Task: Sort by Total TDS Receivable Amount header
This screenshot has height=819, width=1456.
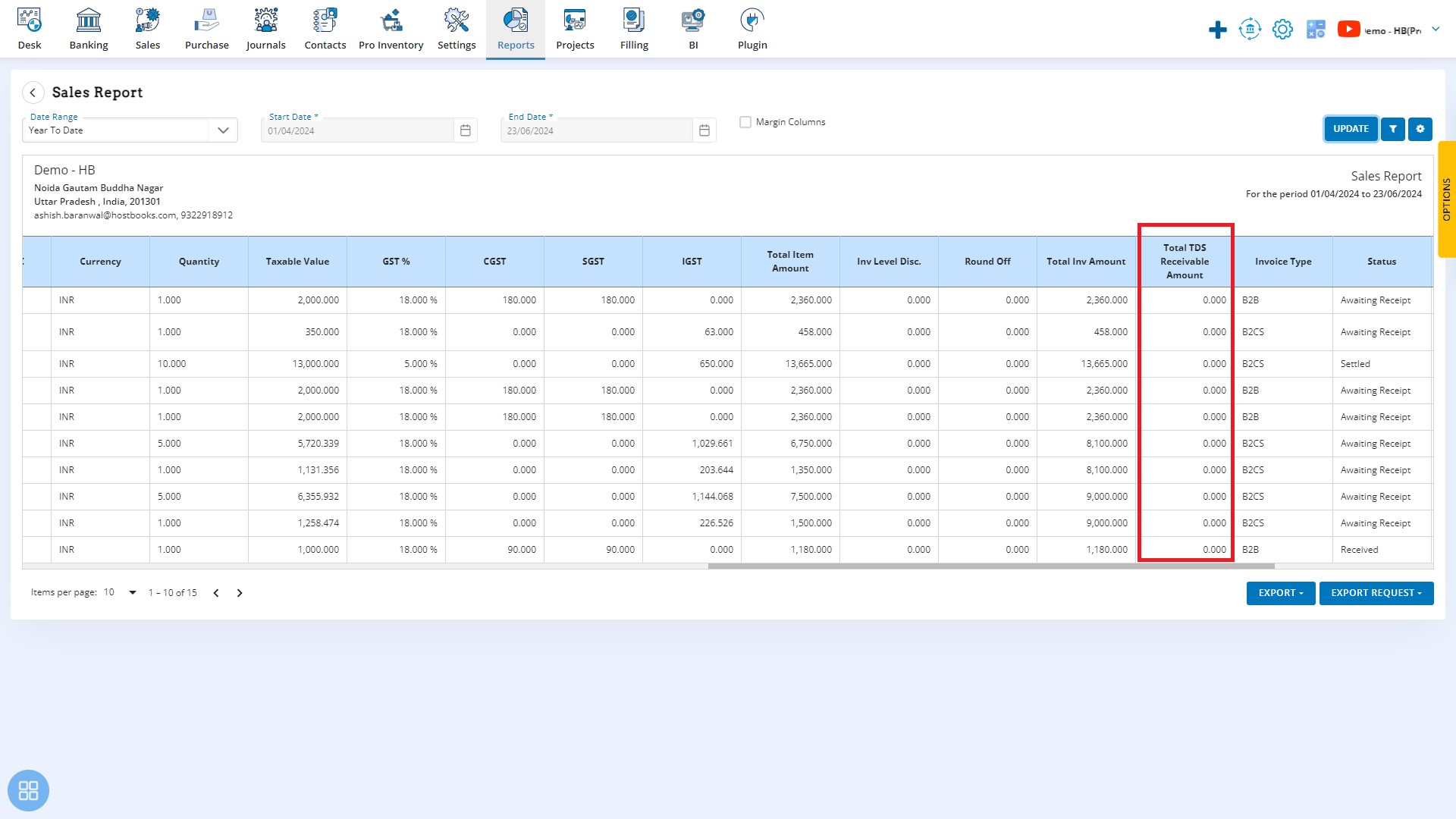Action: pyautogui.click(x=1185, y=262)
